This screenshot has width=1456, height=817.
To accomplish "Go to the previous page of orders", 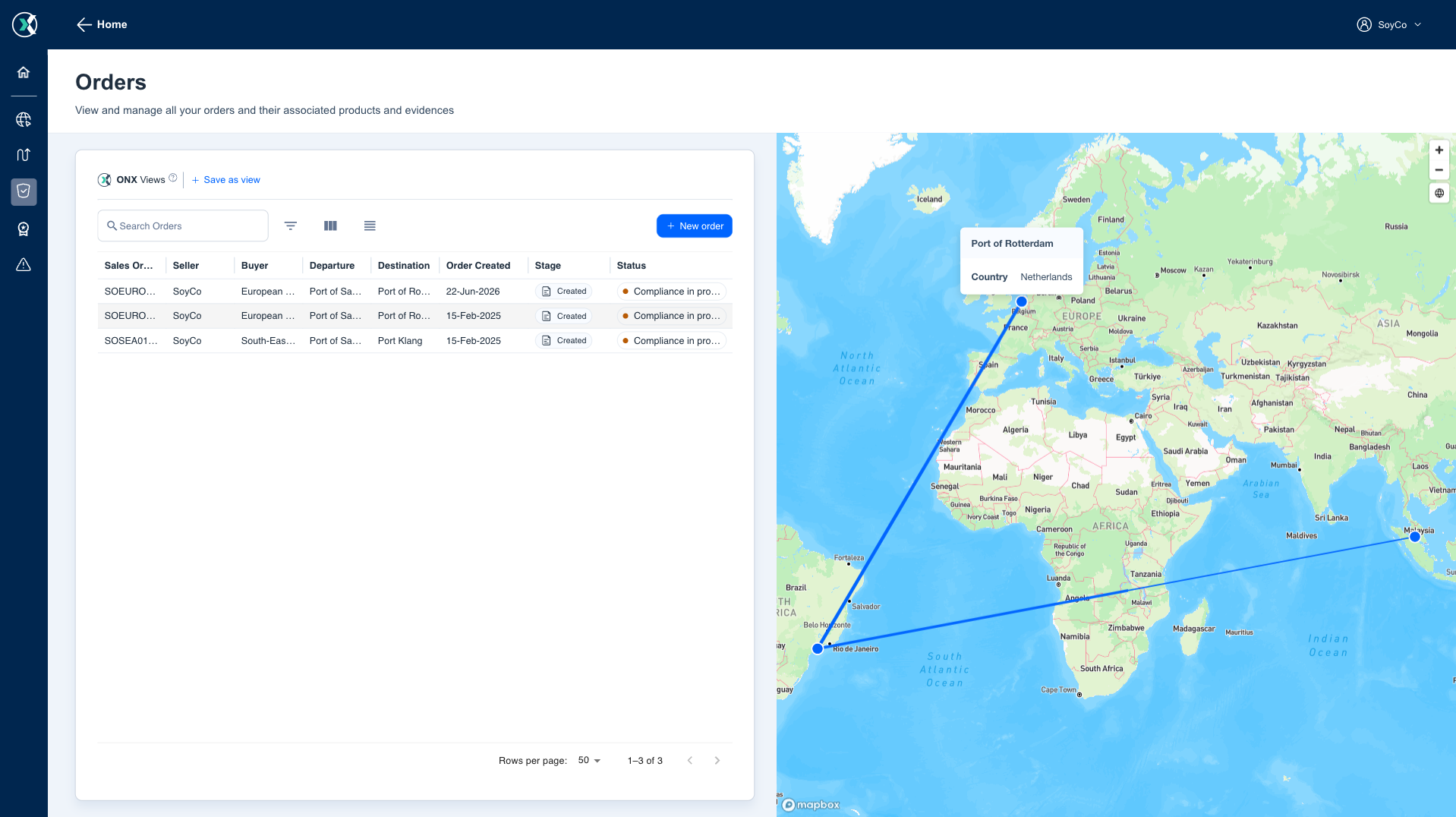I will tap(690, 760).
